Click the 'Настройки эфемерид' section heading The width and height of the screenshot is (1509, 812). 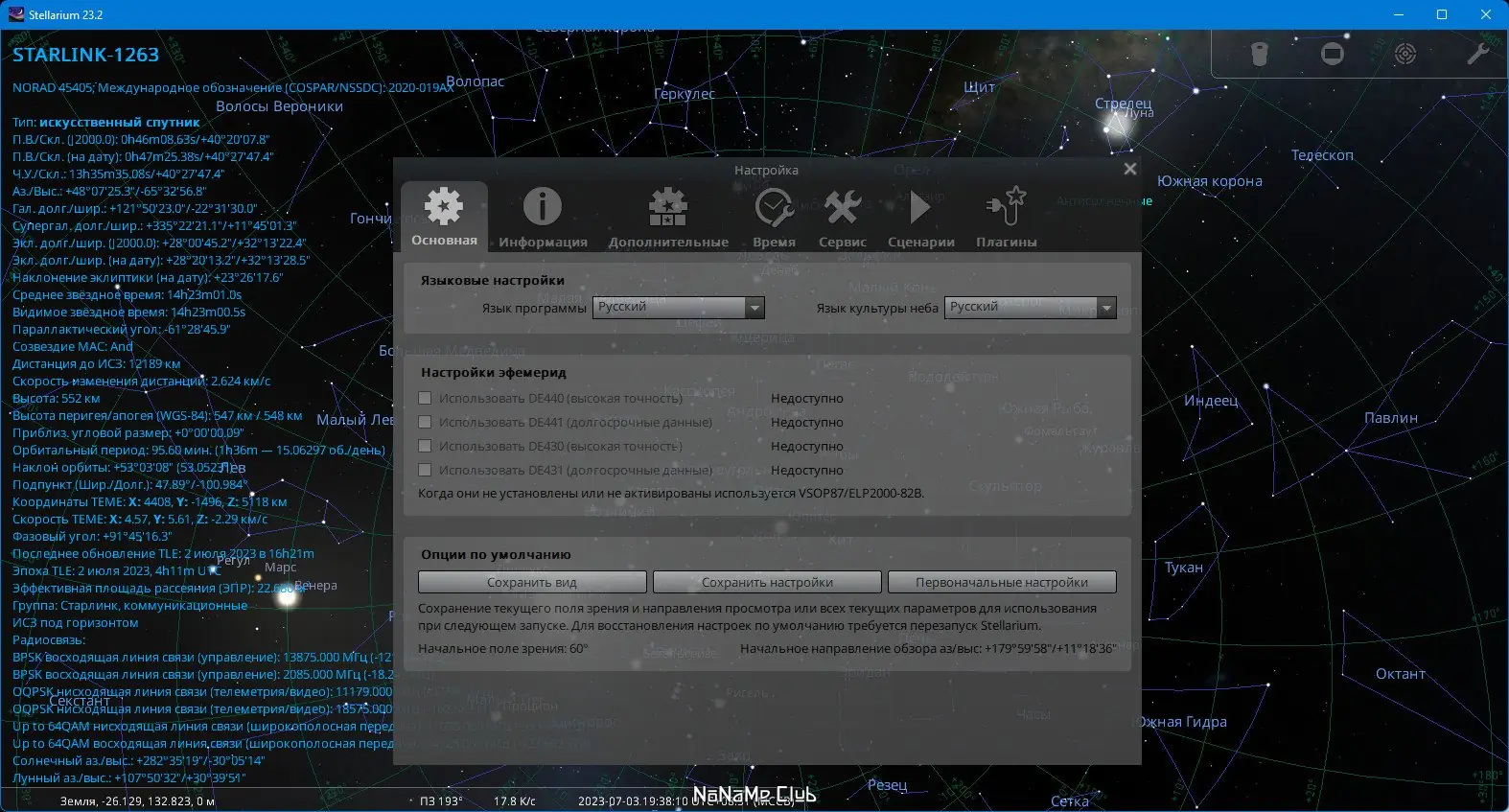coord(494,372)
